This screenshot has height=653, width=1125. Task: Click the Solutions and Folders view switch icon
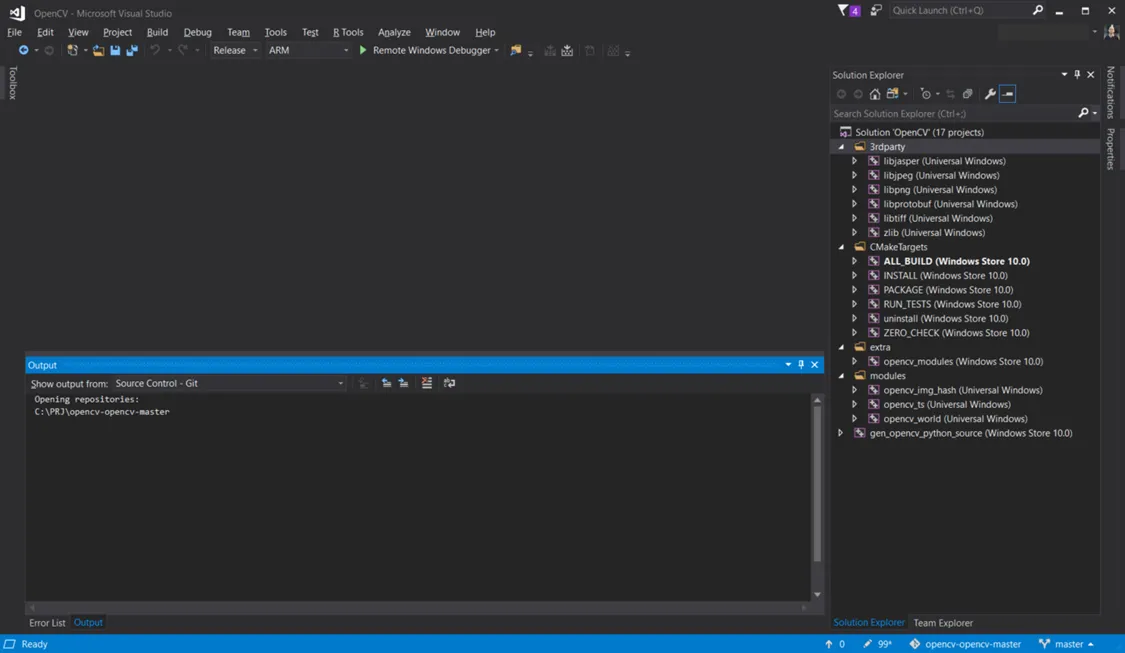[x=893, y=94]
